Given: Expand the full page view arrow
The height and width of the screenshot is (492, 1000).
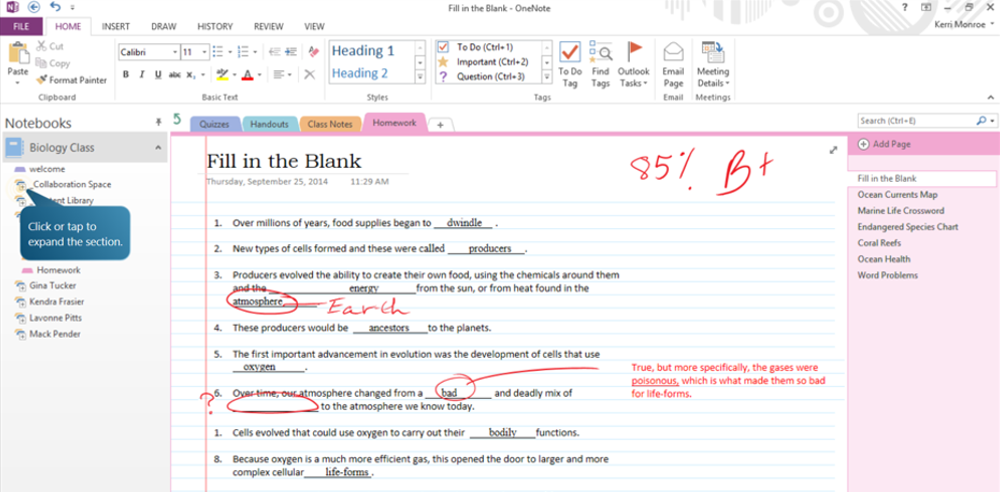Looking at the screenshot, I should (x=833, y=150).
